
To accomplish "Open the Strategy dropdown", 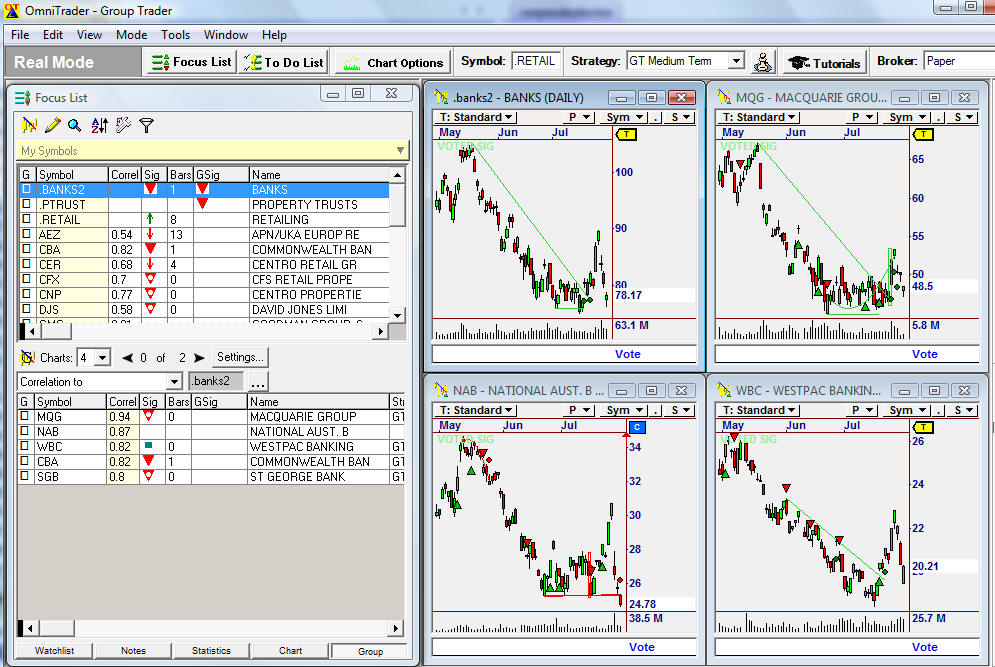I will point(735,61).
